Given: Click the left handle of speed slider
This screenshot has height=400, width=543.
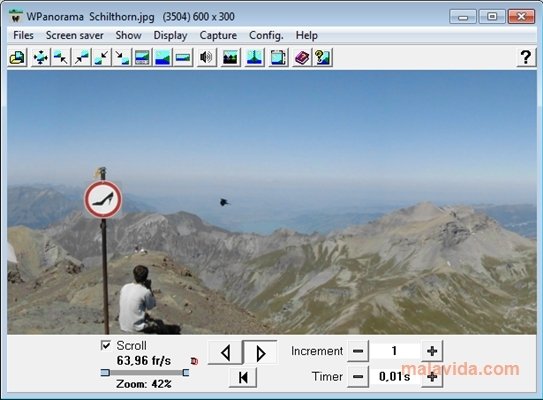Looking at the screenshot, I should (x=105, y=373).
